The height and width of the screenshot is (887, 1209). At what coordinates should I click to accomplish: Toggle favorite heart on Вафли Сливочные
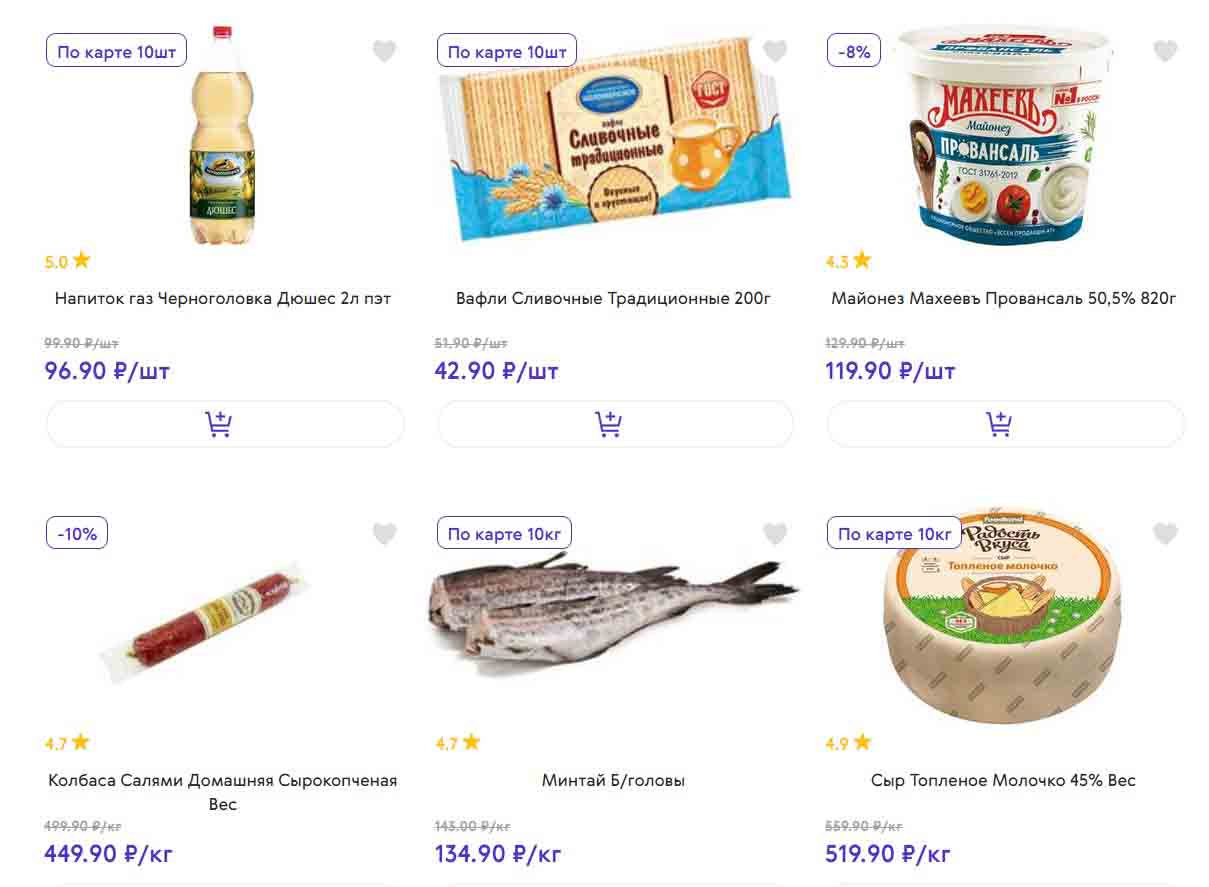click(775, 51)
